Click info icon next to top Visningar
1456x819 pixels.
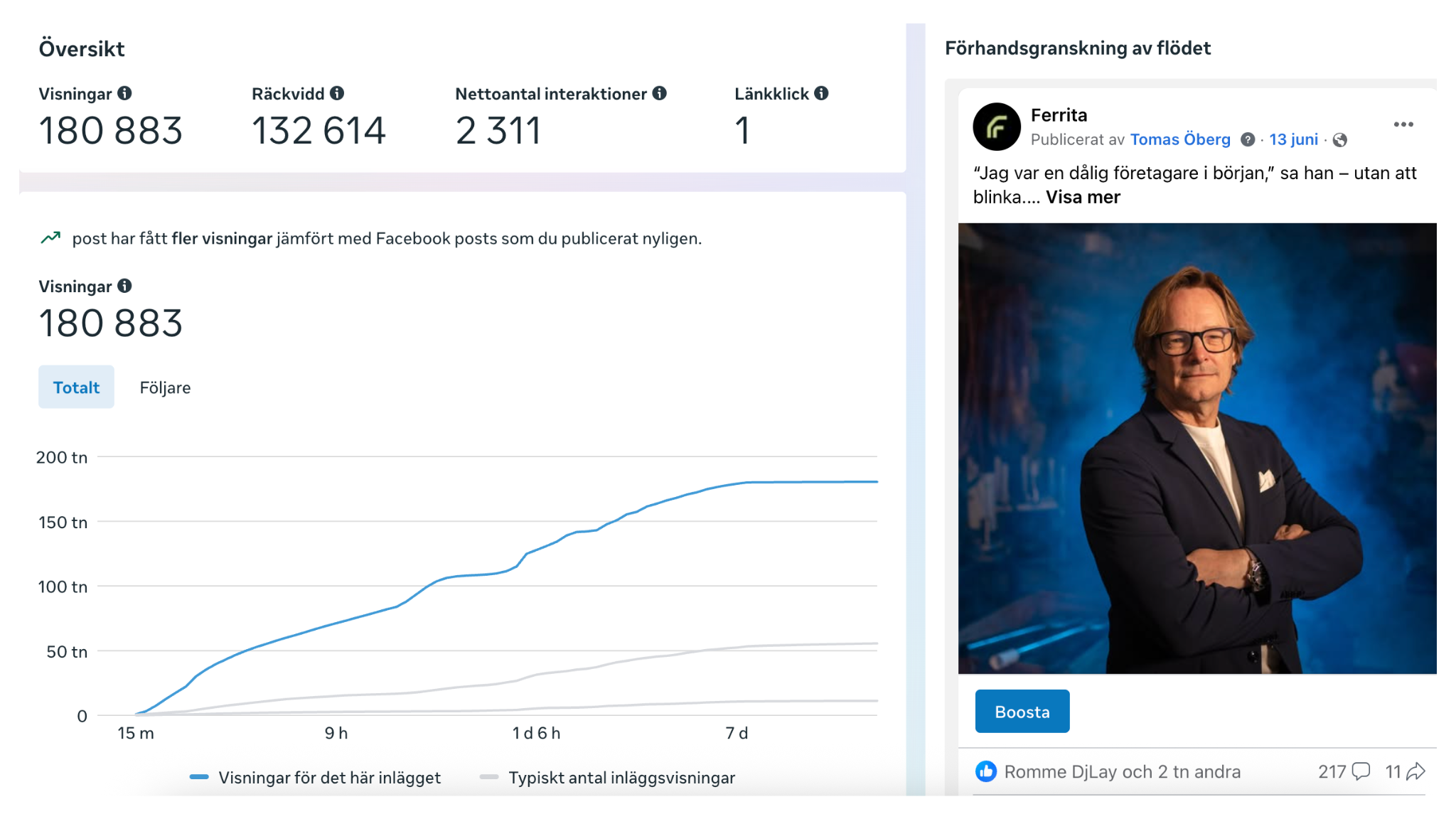pos(124,93)
